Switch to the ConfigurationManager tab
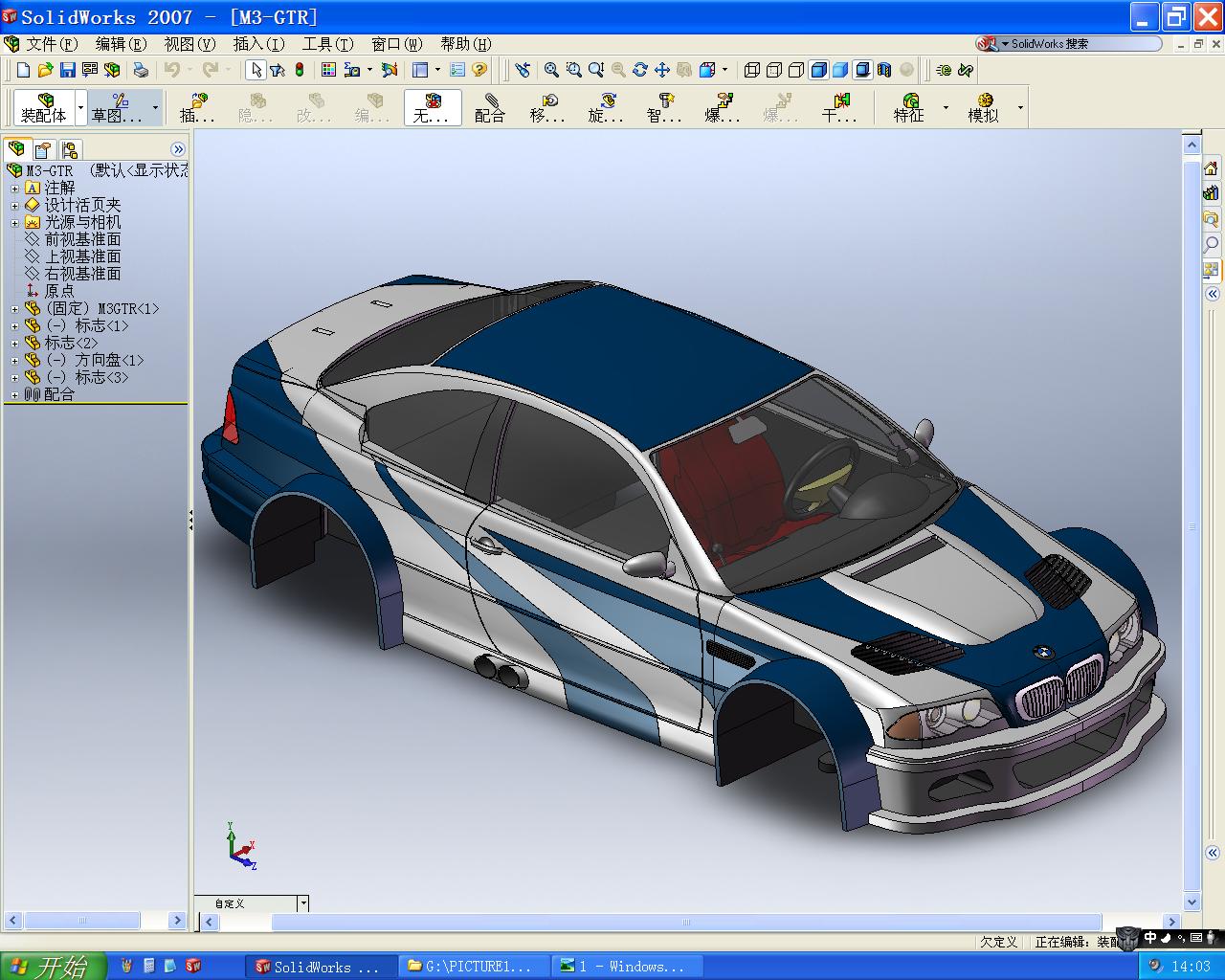The width and height of the screenshot is (1225, 980). (69, 149)
